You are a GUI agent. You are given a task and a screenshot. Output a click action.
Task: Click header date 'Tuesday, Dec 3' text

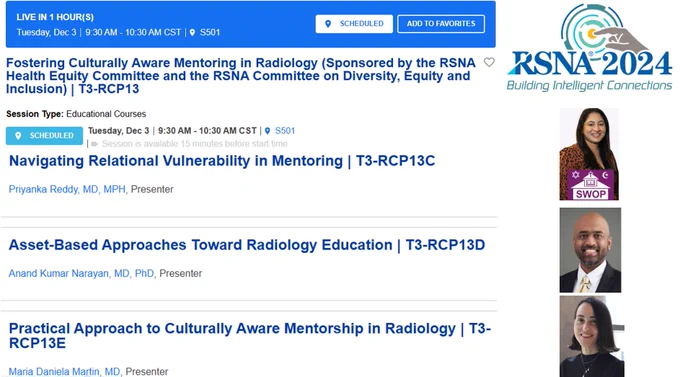click(46, 33)
